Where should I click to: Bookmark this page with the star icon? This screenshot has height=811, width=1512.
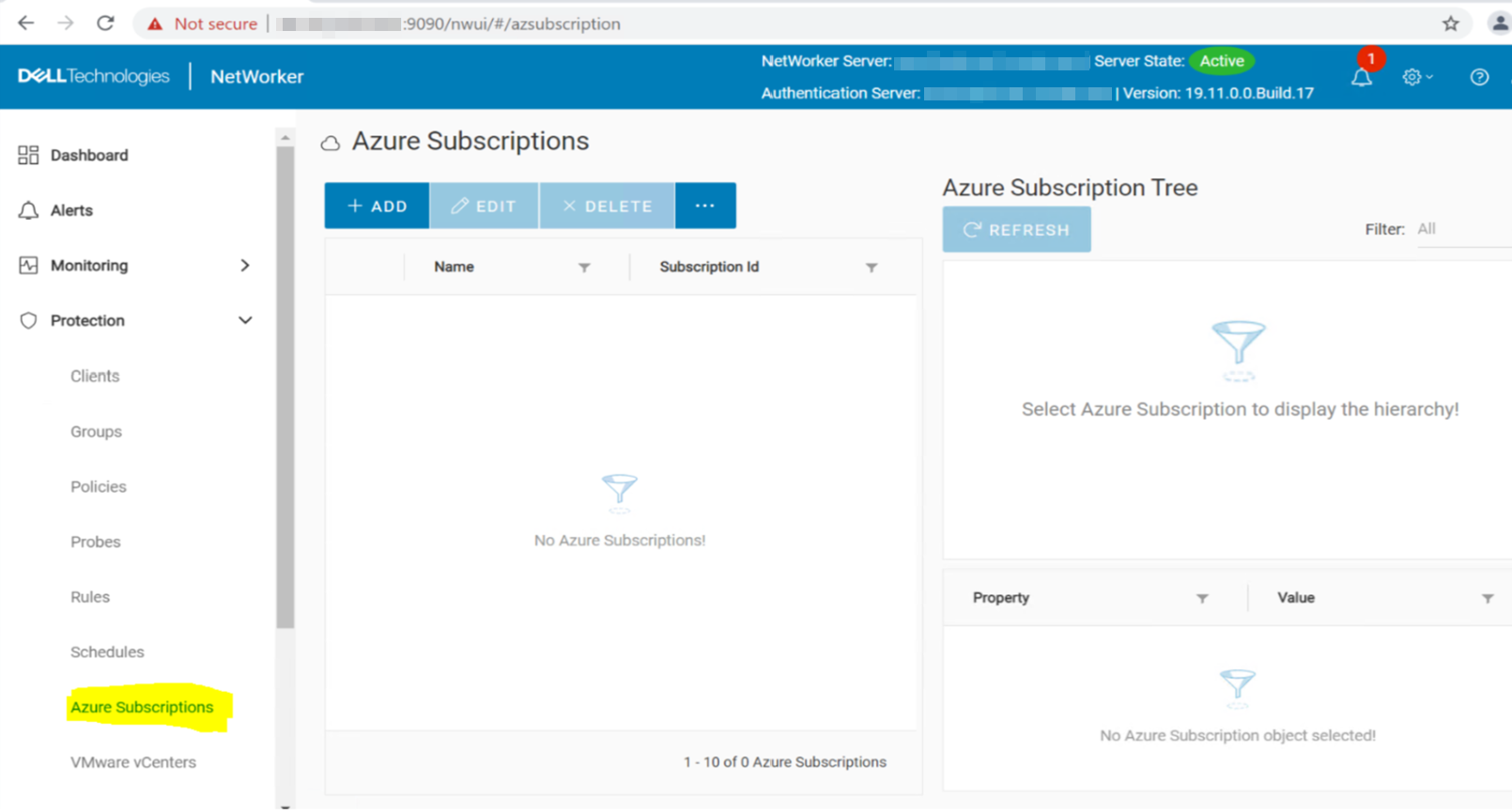pos(1450,23)
